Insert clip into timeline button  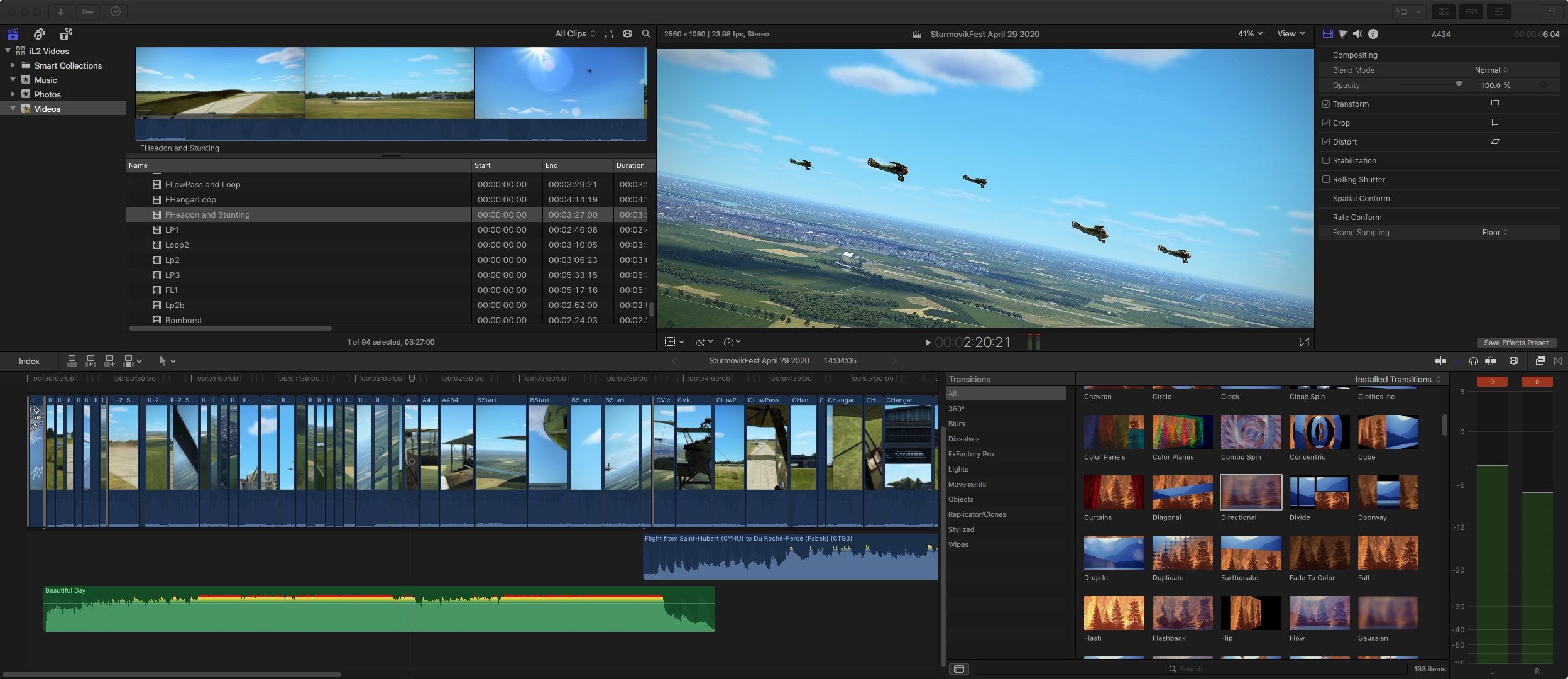(90, 361)
